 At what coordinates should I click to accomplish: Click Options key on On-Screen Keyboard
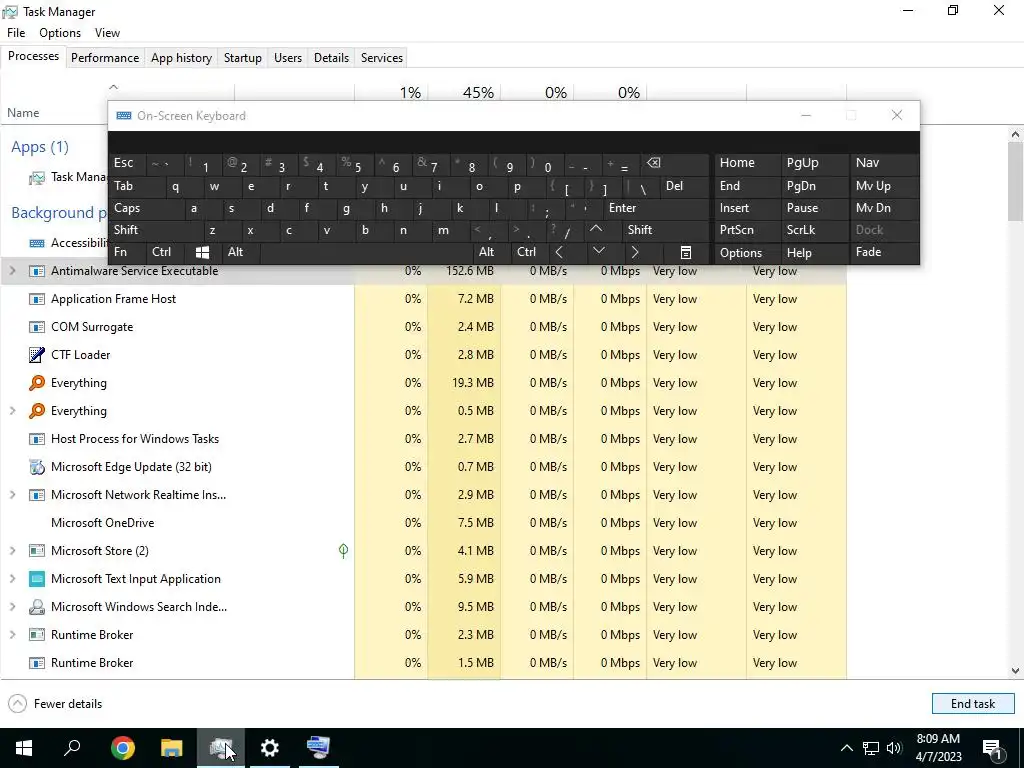coord(745,252)
